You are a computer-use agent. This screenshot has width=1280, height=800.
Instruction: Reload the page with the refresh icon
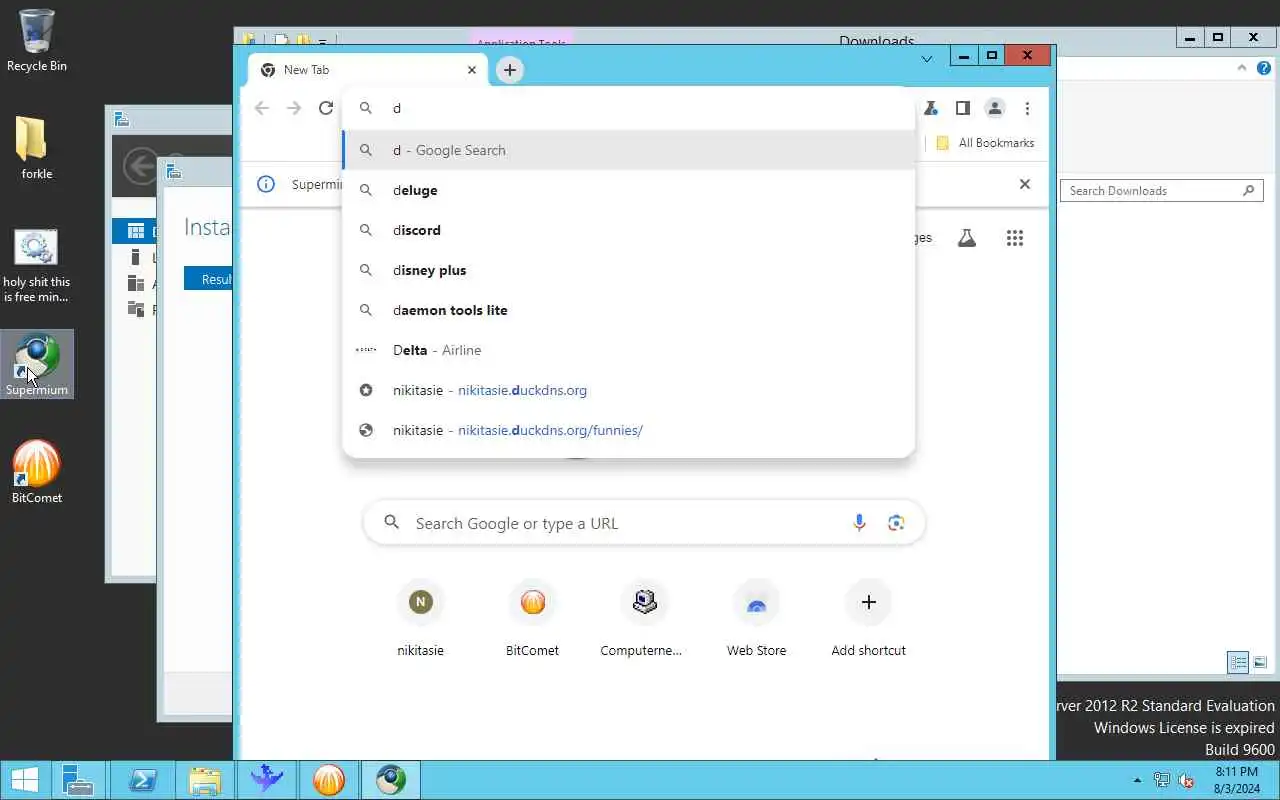[326, 108]
